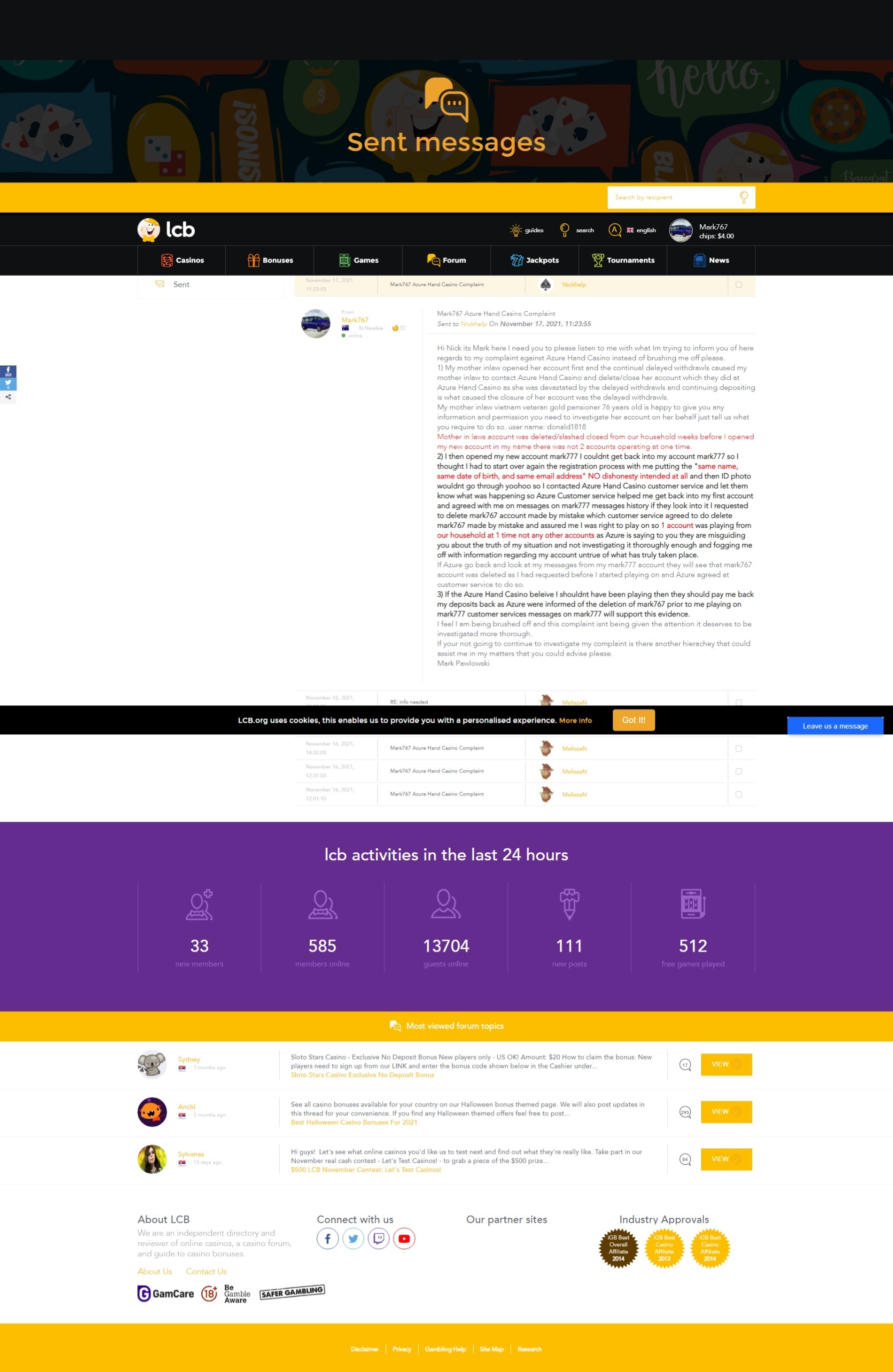
Task: Click the Twitter share icon on left edge
Action: pos(8,384)
